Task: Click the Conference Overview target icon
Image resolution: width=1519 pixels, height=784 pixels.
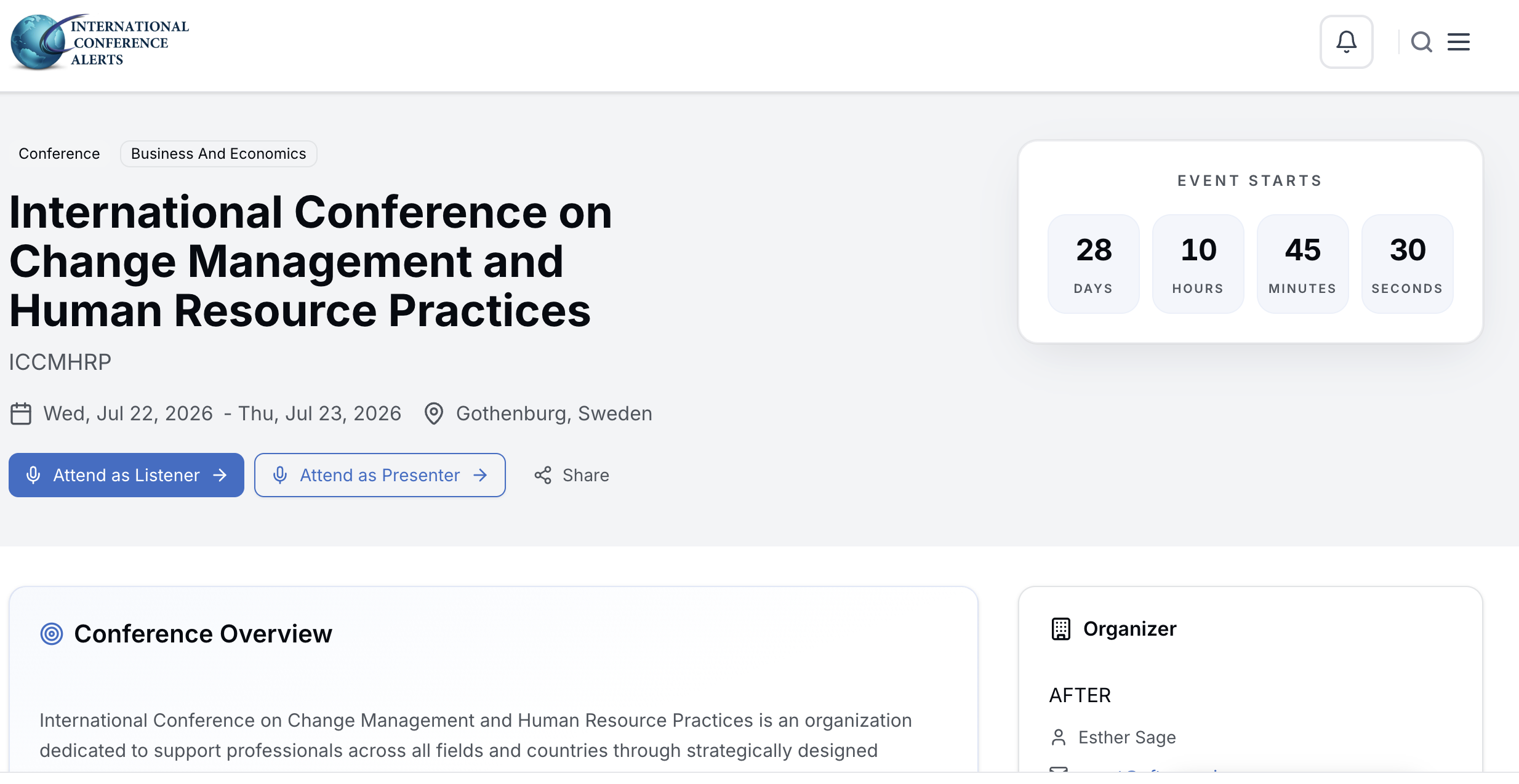Action: (52, 634)
